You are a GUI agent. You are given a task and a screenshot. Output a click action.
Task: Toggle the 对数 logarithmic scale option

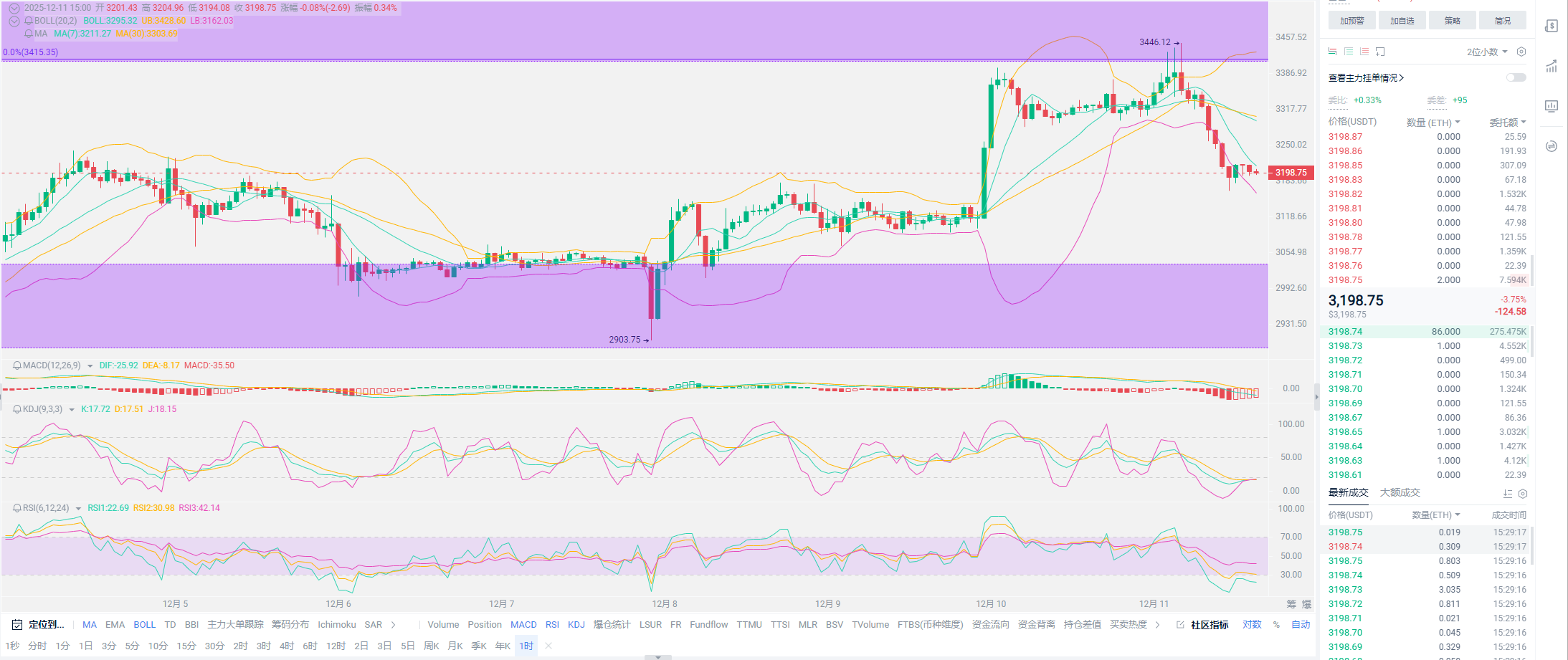pos(1252,625)
